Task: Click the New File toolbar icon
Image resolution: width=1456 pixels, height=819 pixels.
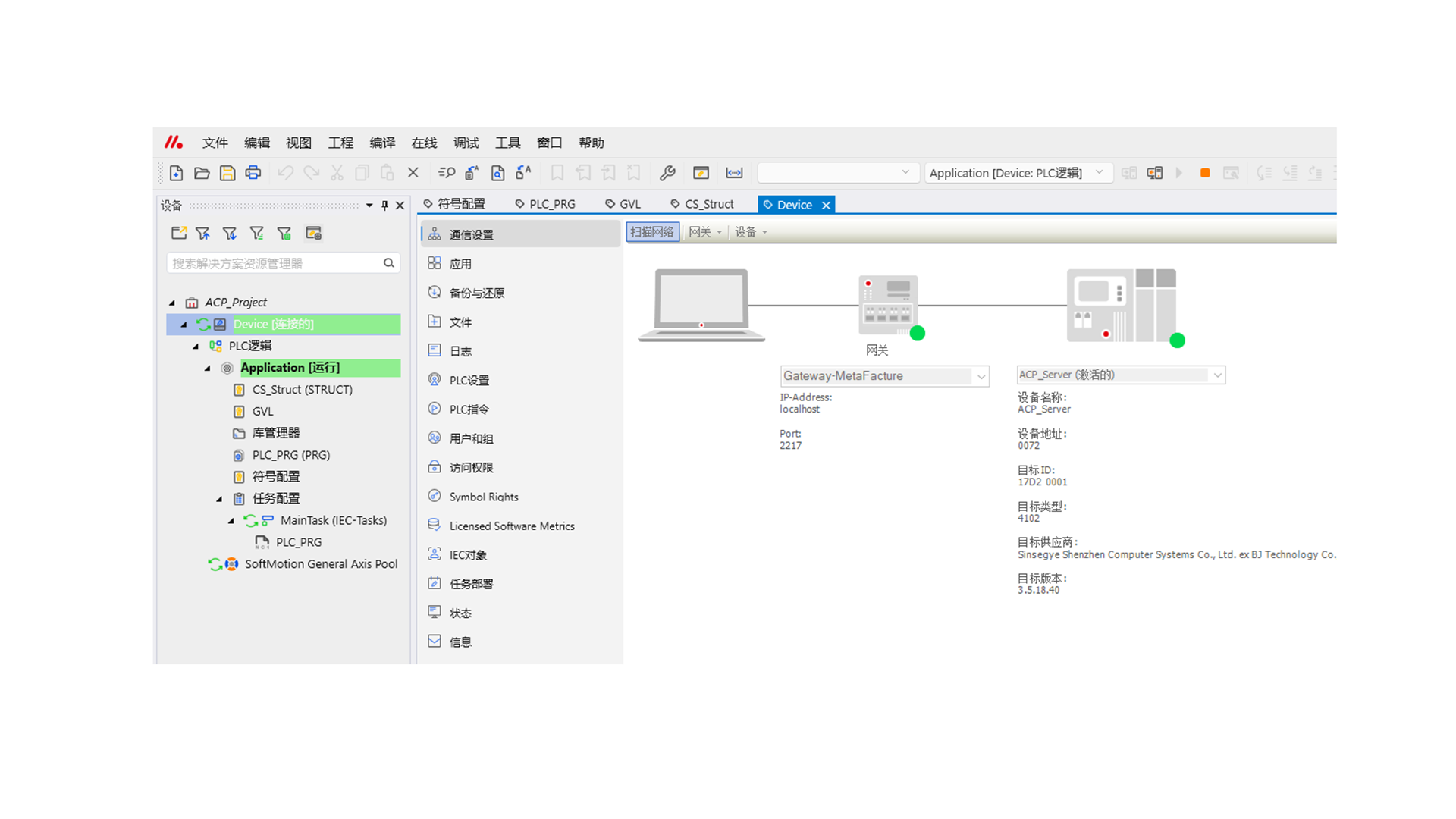Action: 176,173
